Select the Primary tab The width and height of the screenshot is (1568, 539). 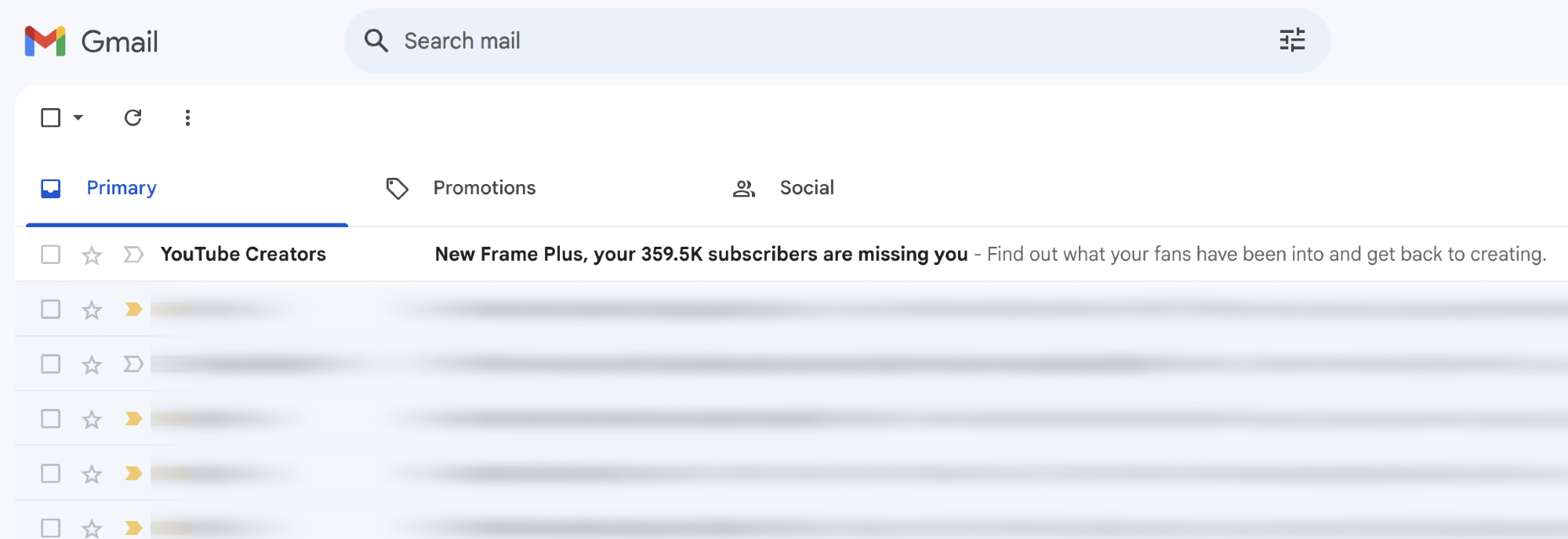tap(121, 188)
